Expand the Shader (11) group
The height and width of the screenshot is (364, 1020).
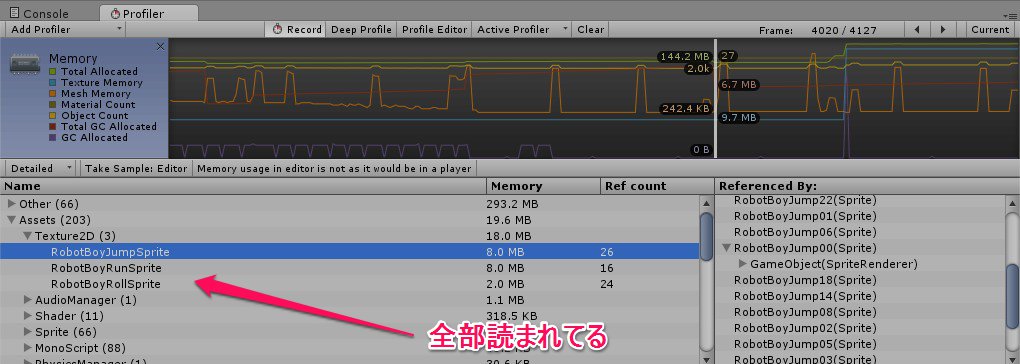click(x=28, y=316)
